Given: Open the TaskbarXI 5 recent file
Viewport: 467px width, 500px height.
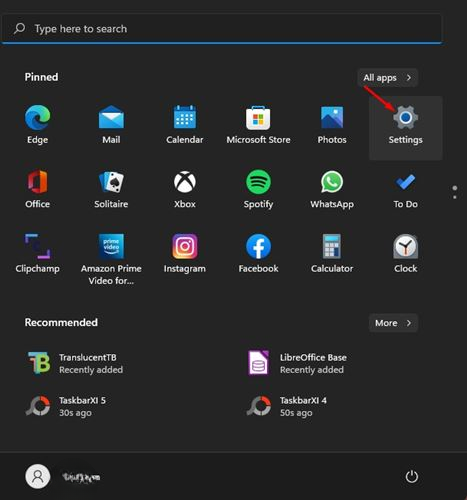Looking at the screenshot, I should pyautogui.click(x=66, y=406).
